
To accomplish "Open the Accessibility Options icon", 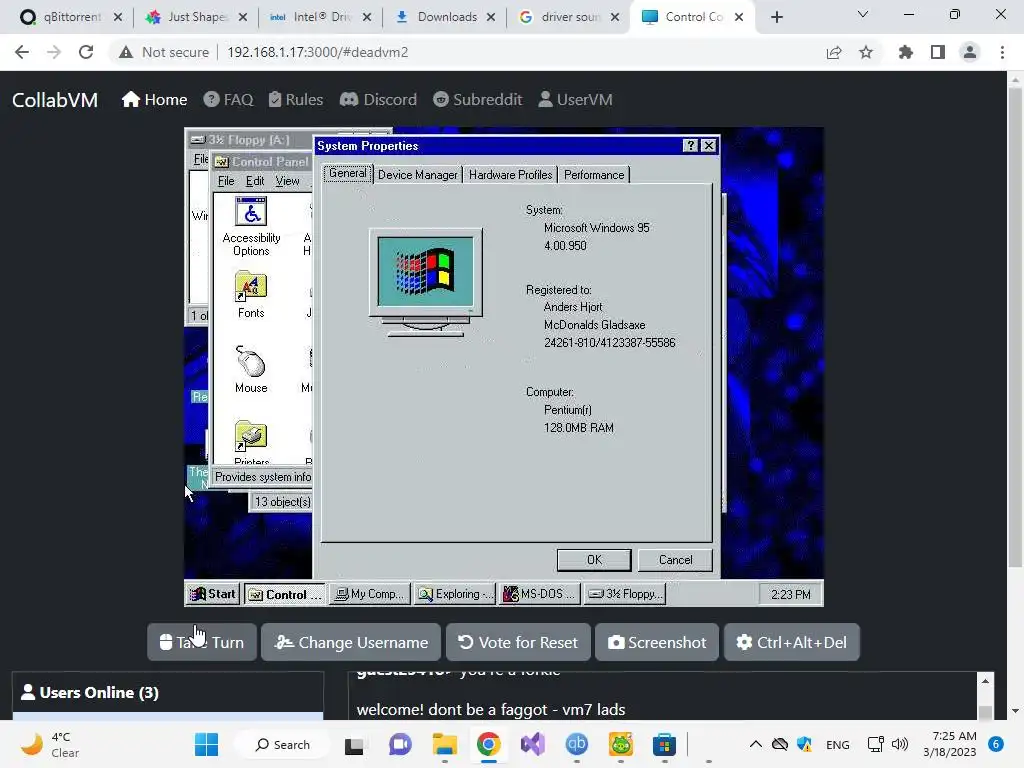I will pyautogui.click(x=251, y=226).
